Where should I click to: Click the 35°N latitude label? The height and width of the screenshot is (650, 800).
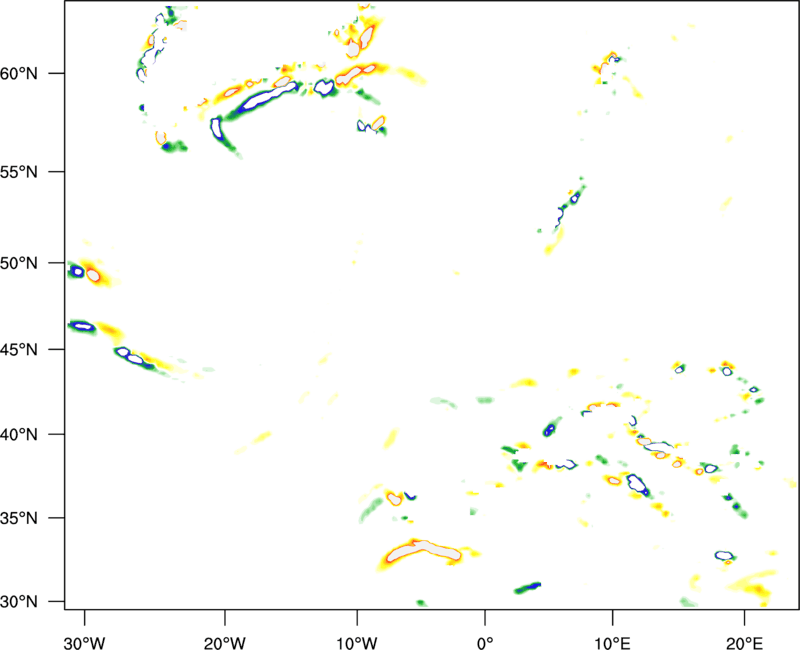pos(19,518)
